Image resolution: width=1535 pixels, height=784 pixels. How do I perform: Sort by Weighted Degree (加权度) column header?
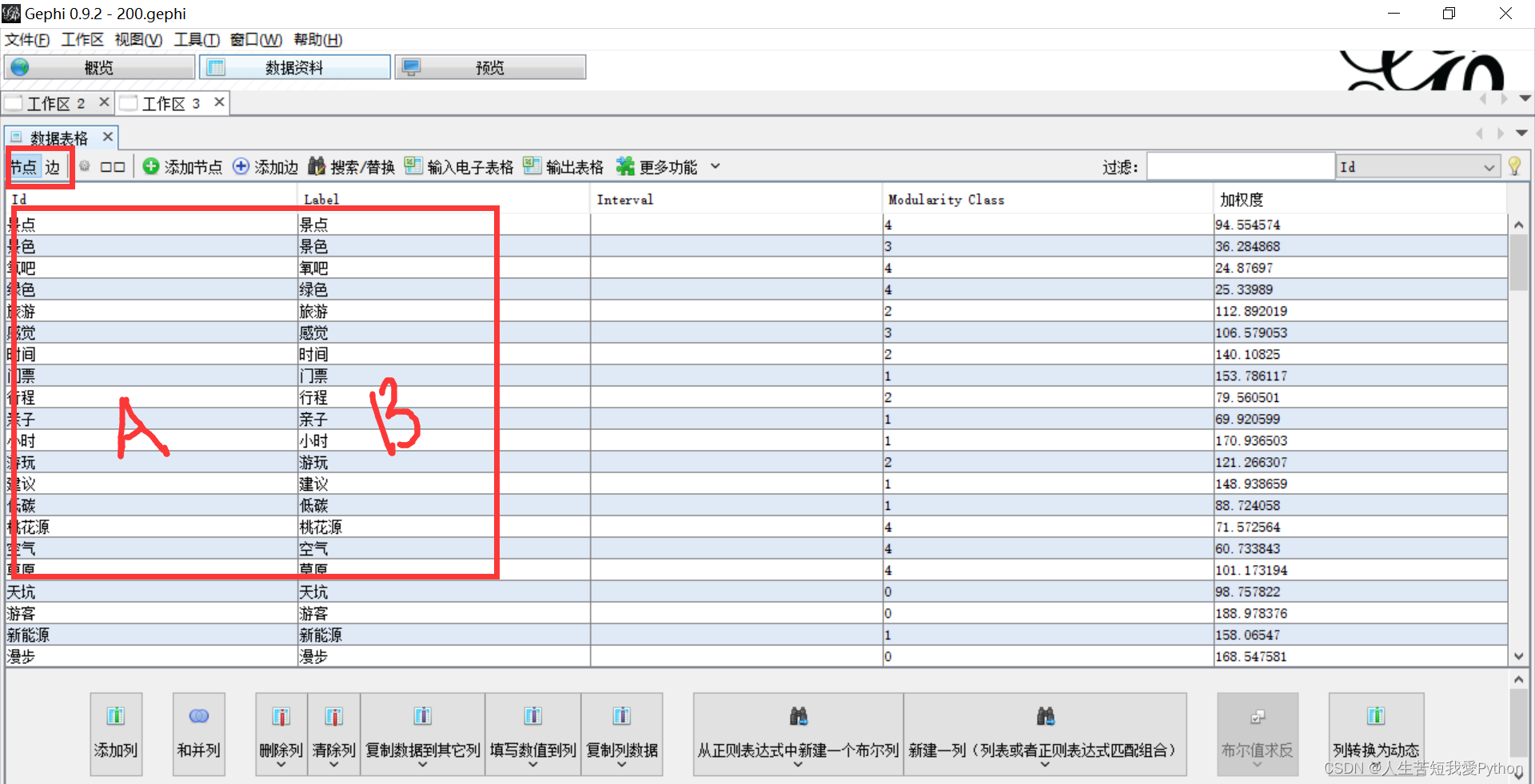tap(1360, 200)
